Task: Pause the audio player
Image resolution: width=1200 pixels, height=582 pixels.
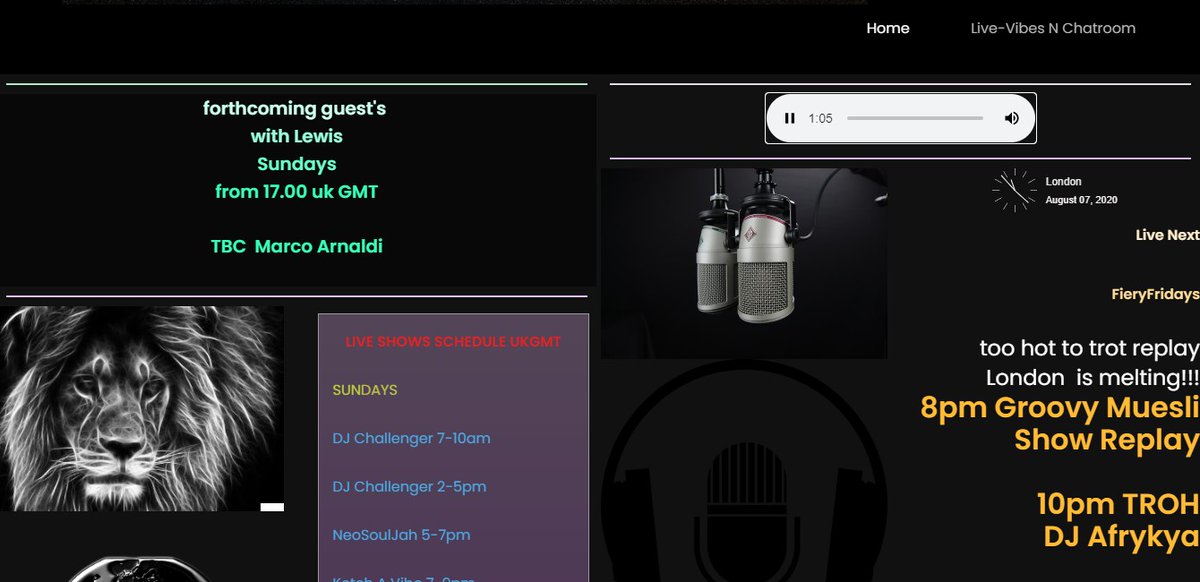Action: click(790, 118)
